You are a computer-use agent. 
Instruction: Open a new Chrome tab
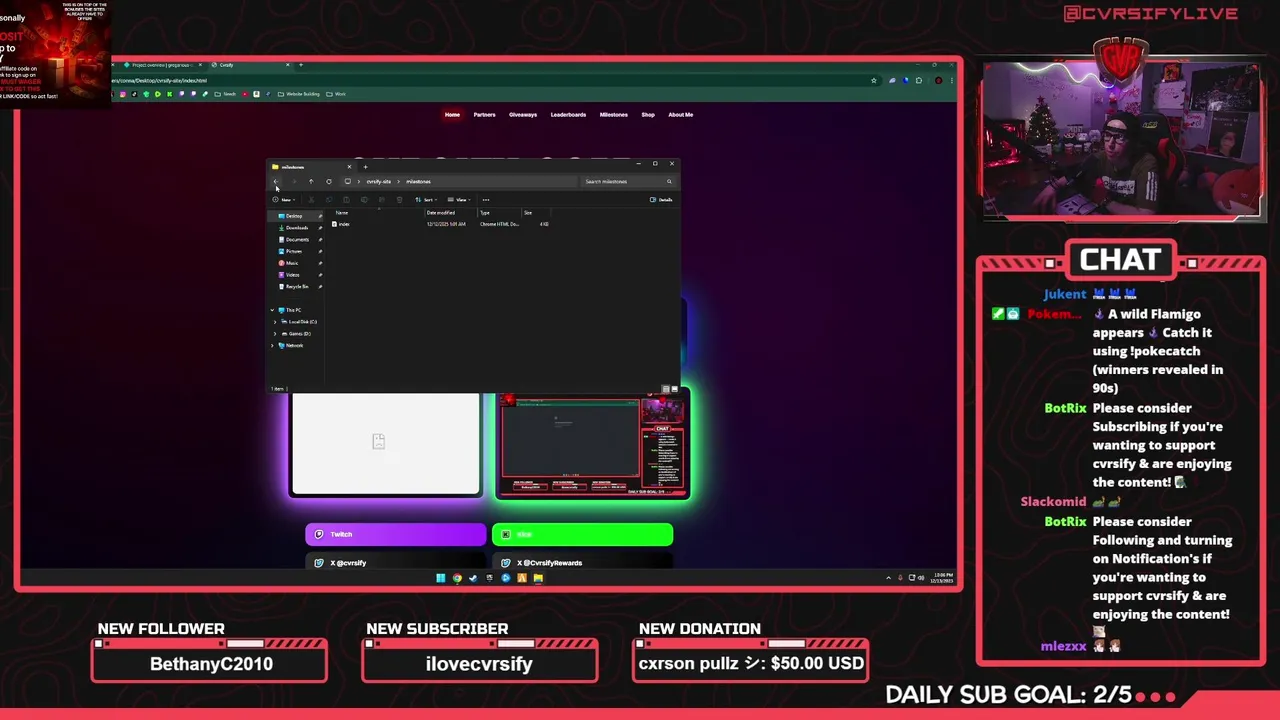[x=301, y=65]
